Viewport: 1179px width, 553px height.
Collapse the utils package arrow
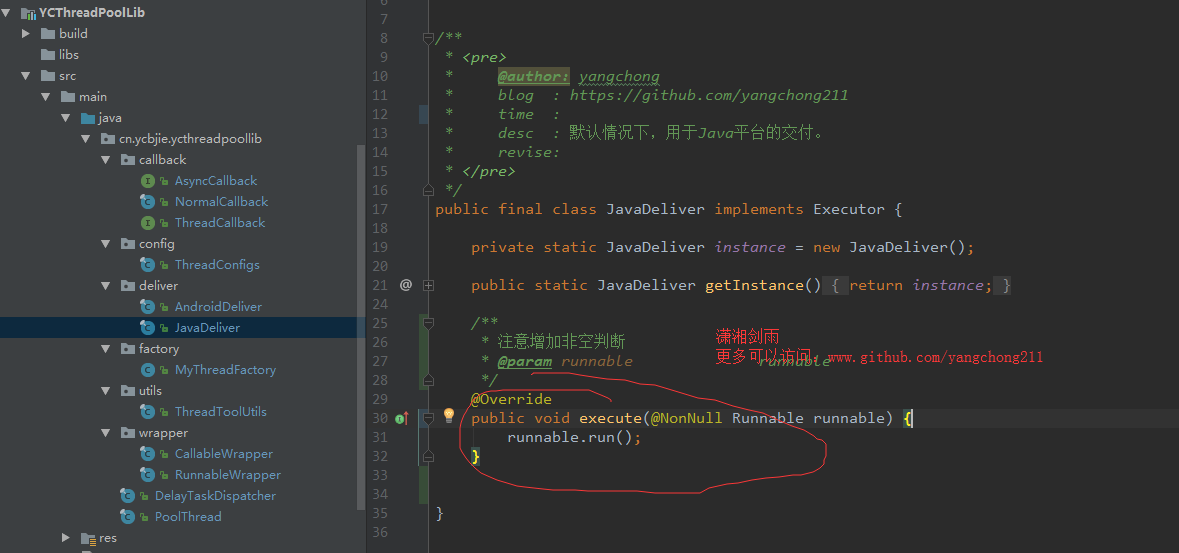pos(105,391)
